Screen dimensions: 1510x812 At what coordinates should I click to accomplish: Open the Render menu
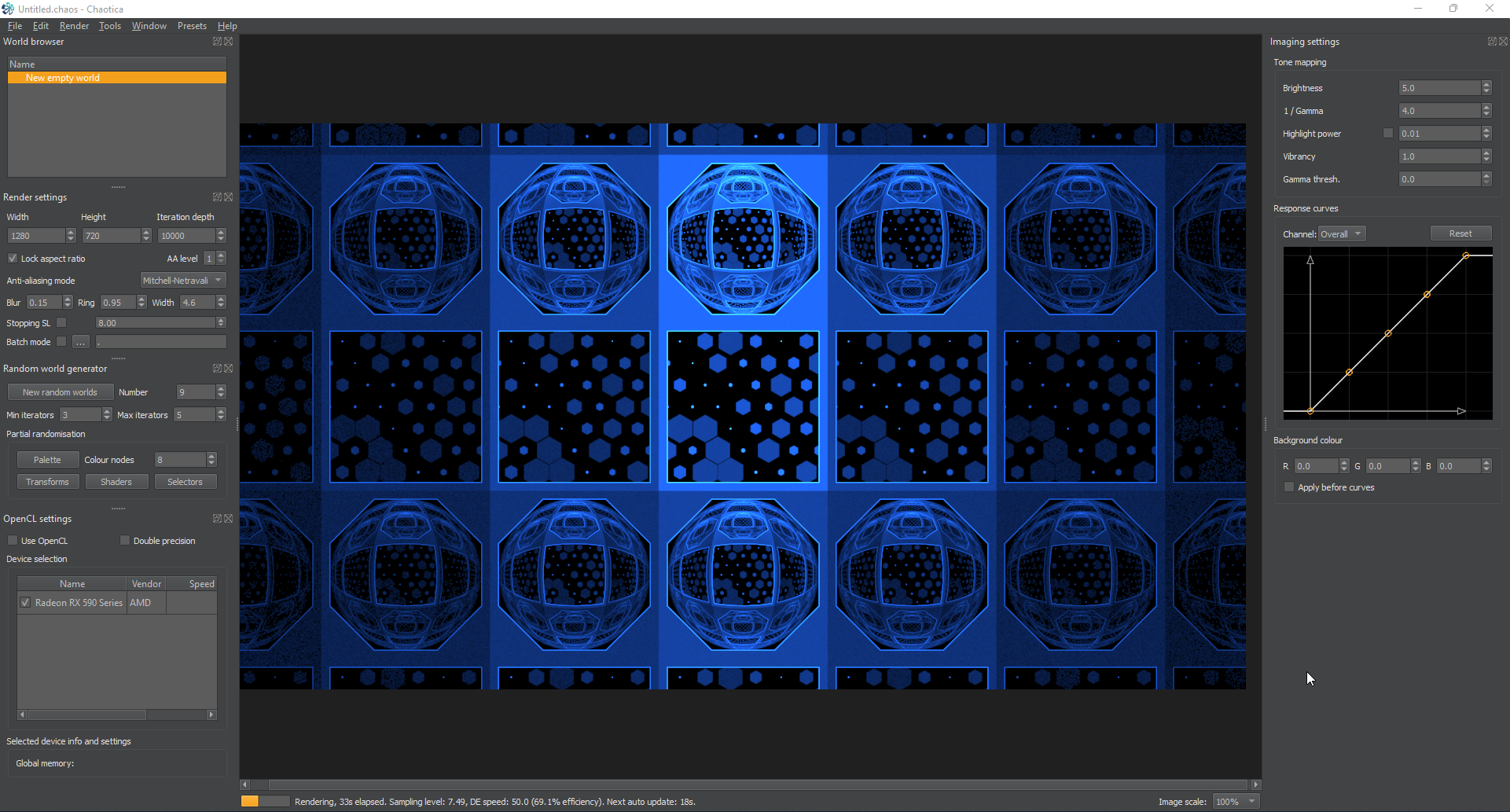(74, 26)
